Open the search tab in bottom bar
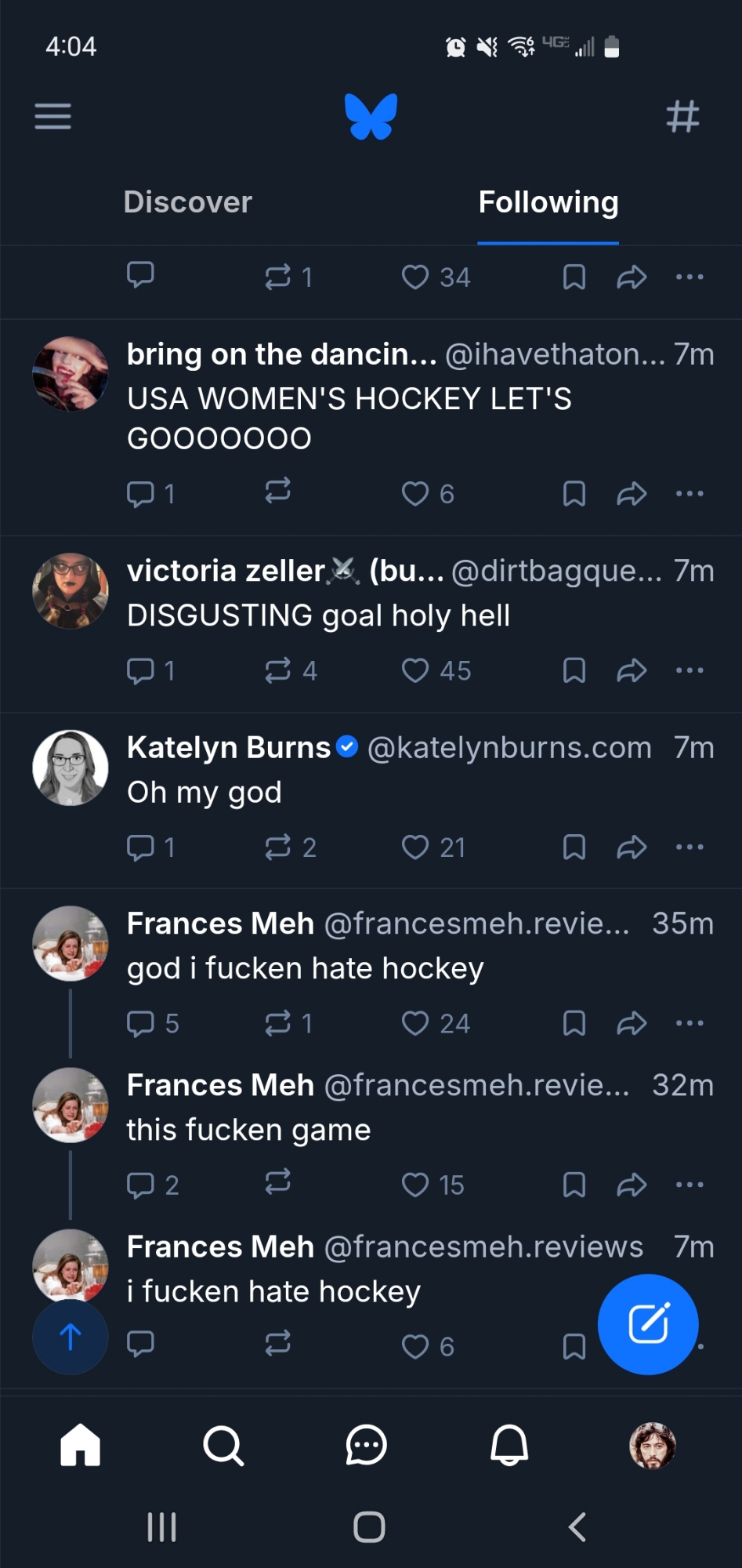The width and height of the screenshot is (742, 1568). pos(223,1445)
